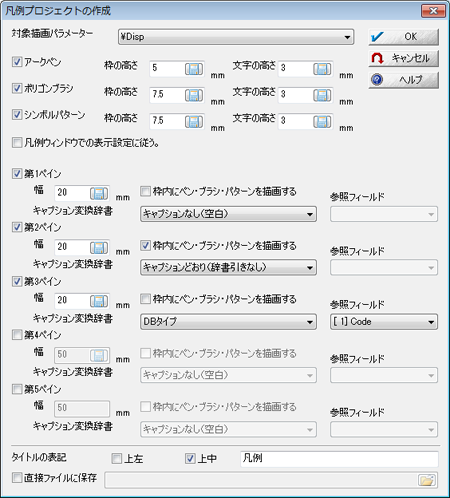
Task: Open calculator for ポリゴンブラシ 枠の高さ
Action: point(194,95)
